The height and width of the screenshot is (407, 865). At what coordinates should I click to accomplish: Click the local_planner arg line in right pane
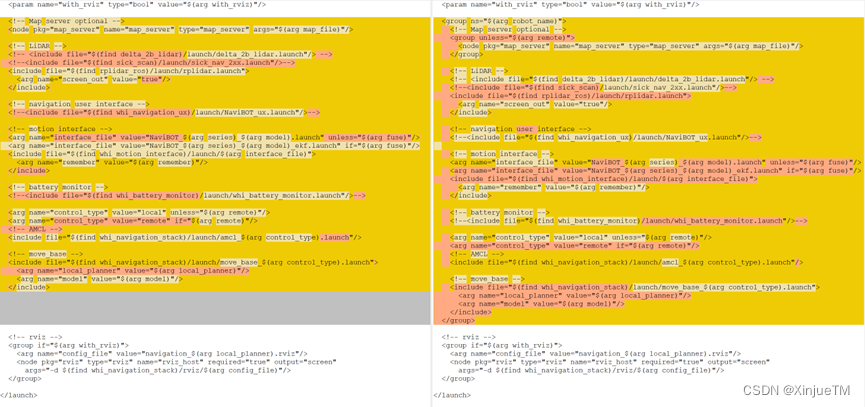(x=575, y=296)
